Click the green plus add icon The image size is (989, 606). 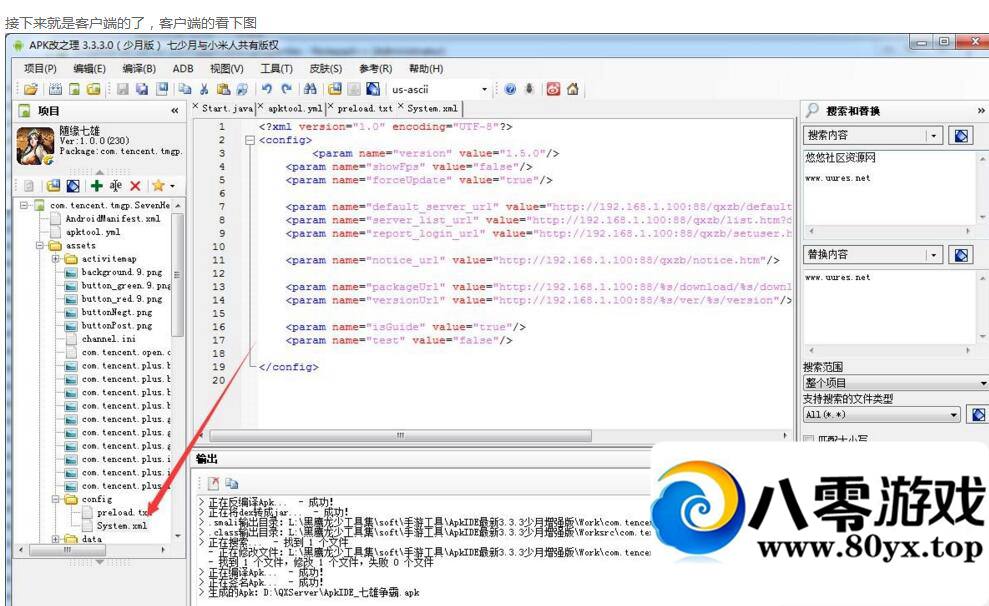click(x=96, y=186)
